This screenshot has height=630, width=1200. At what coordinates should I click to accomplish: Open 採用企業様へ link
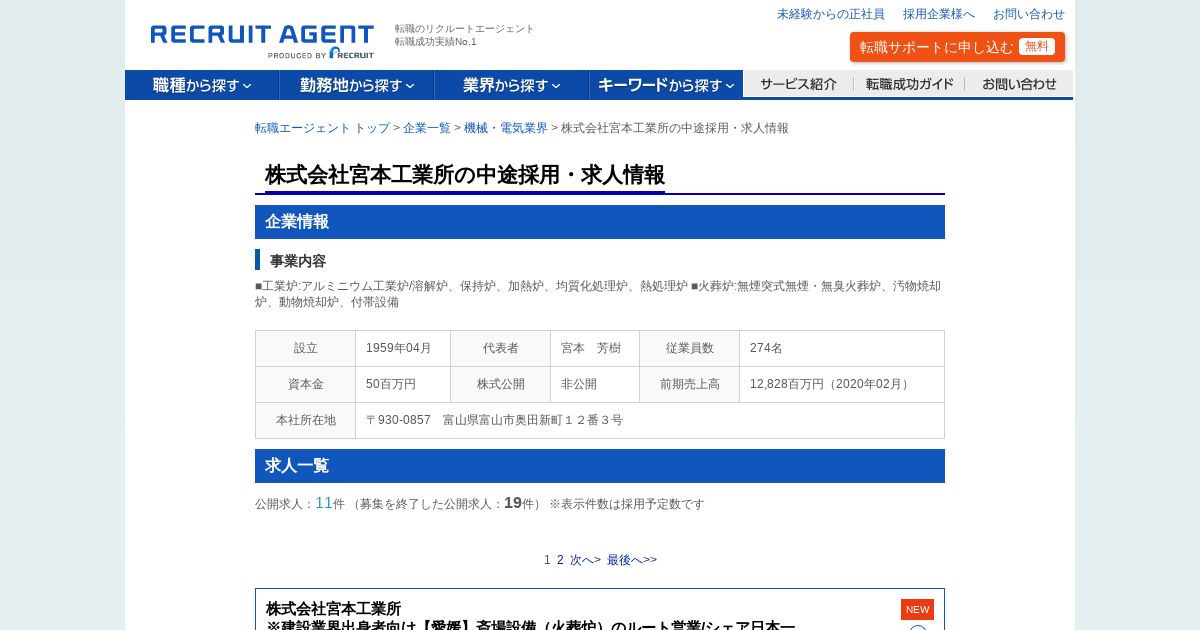(939, 14)
